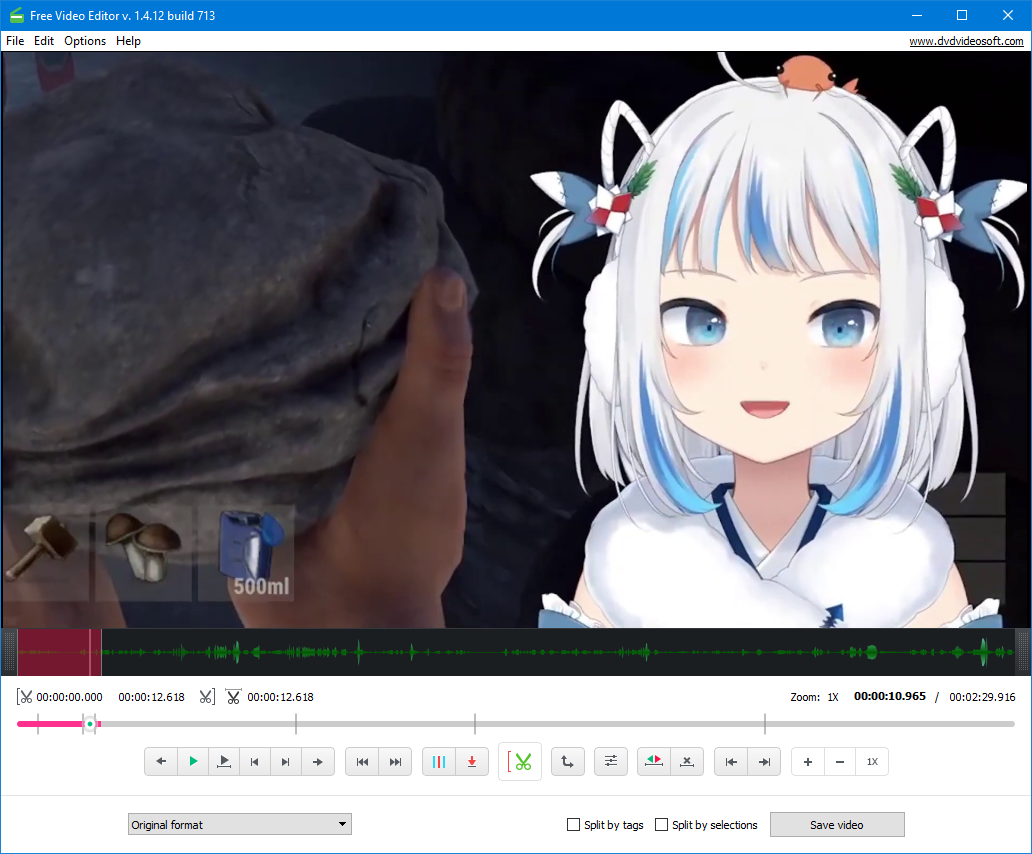Open the Options menu
The height and width of the screenshot is (854, 1032).
point(85,41)
